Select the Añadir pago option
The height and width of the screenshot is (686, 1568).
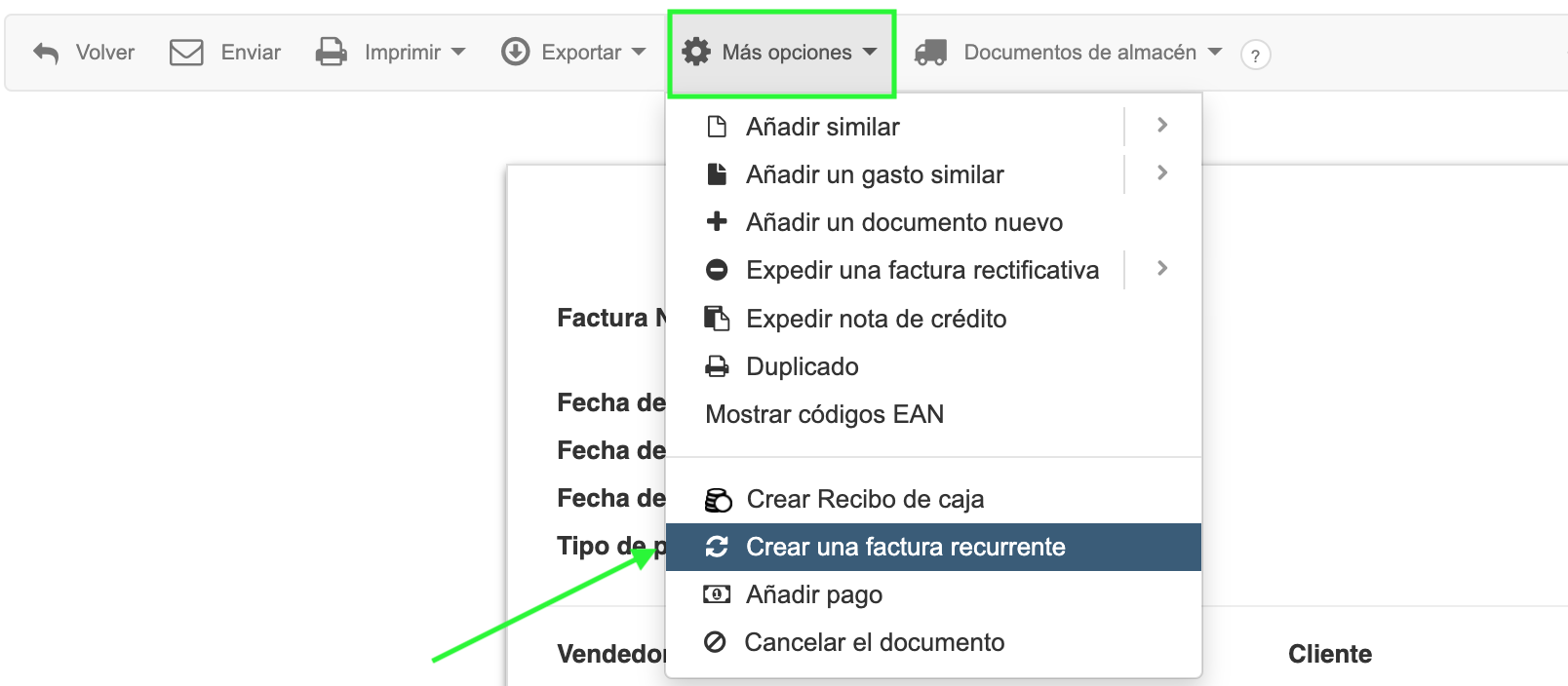tap(813, 594)
